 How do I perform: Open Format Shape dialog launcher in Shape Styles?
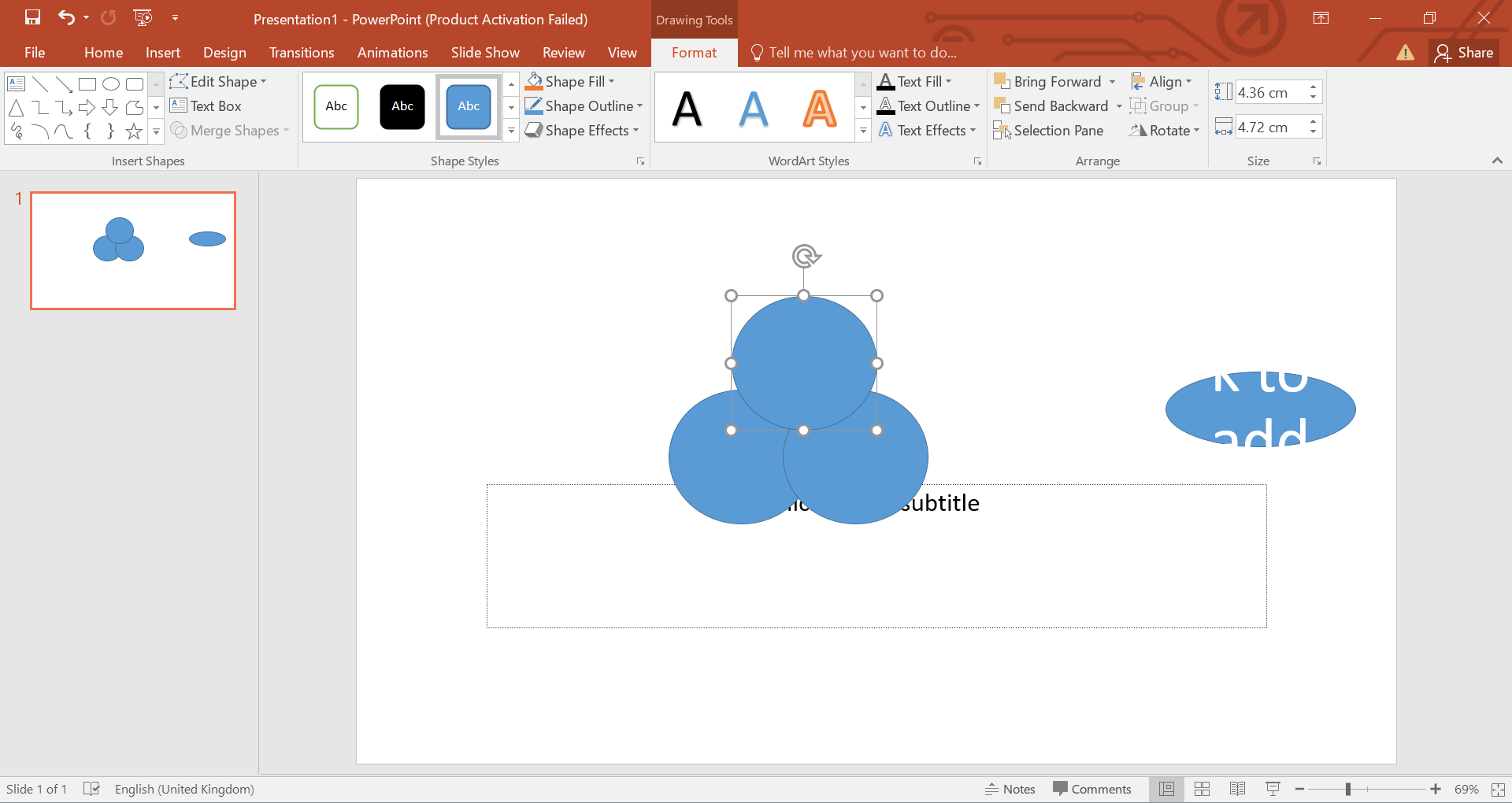pos(640,161)
